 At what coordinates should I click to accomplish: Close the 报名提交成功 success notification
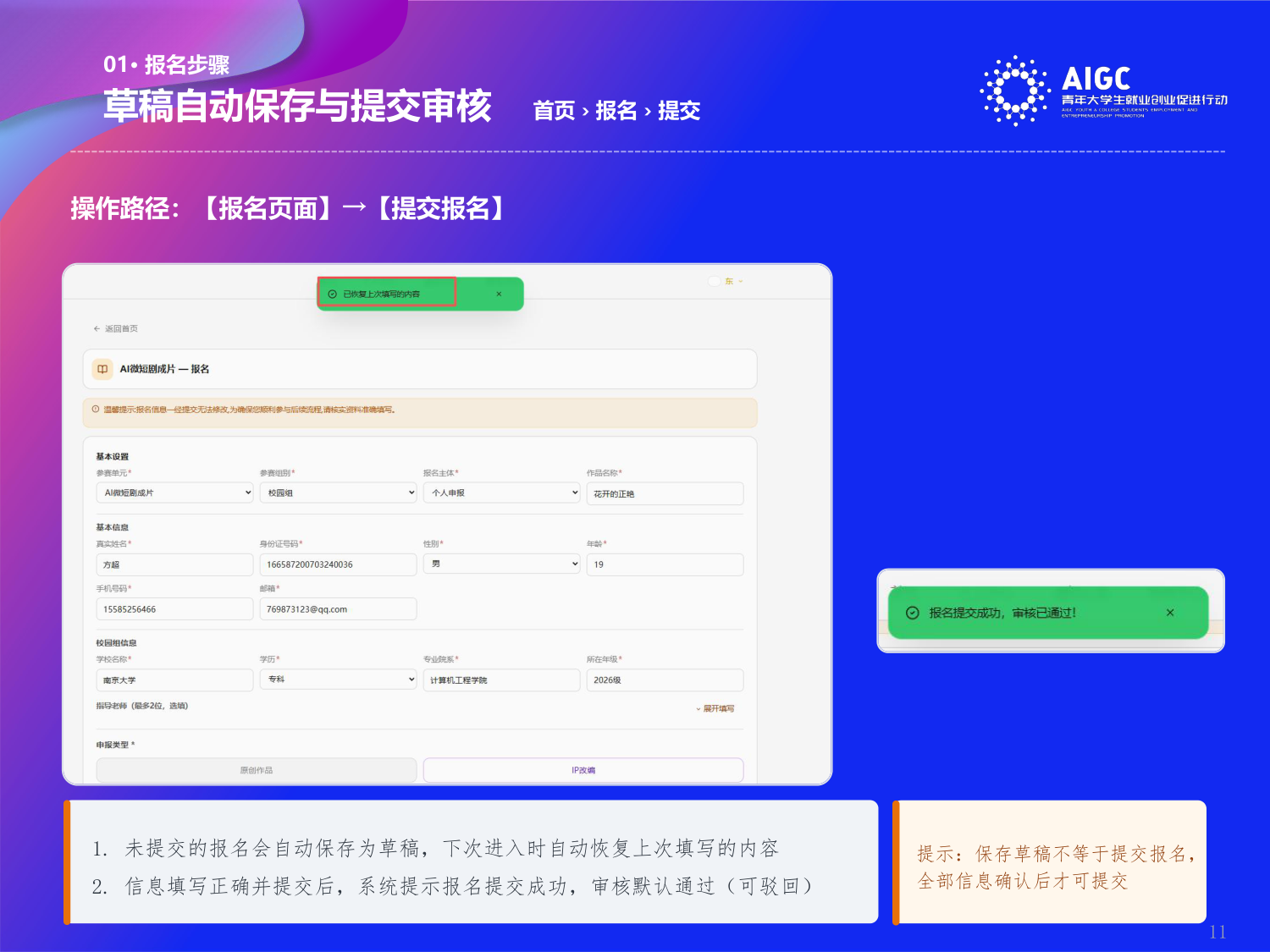click(x=1170, y=613)
